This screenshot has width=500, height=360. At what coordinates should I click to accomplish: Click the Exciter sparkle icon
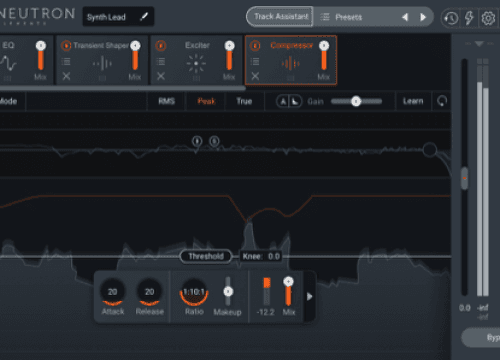(196, 63)
